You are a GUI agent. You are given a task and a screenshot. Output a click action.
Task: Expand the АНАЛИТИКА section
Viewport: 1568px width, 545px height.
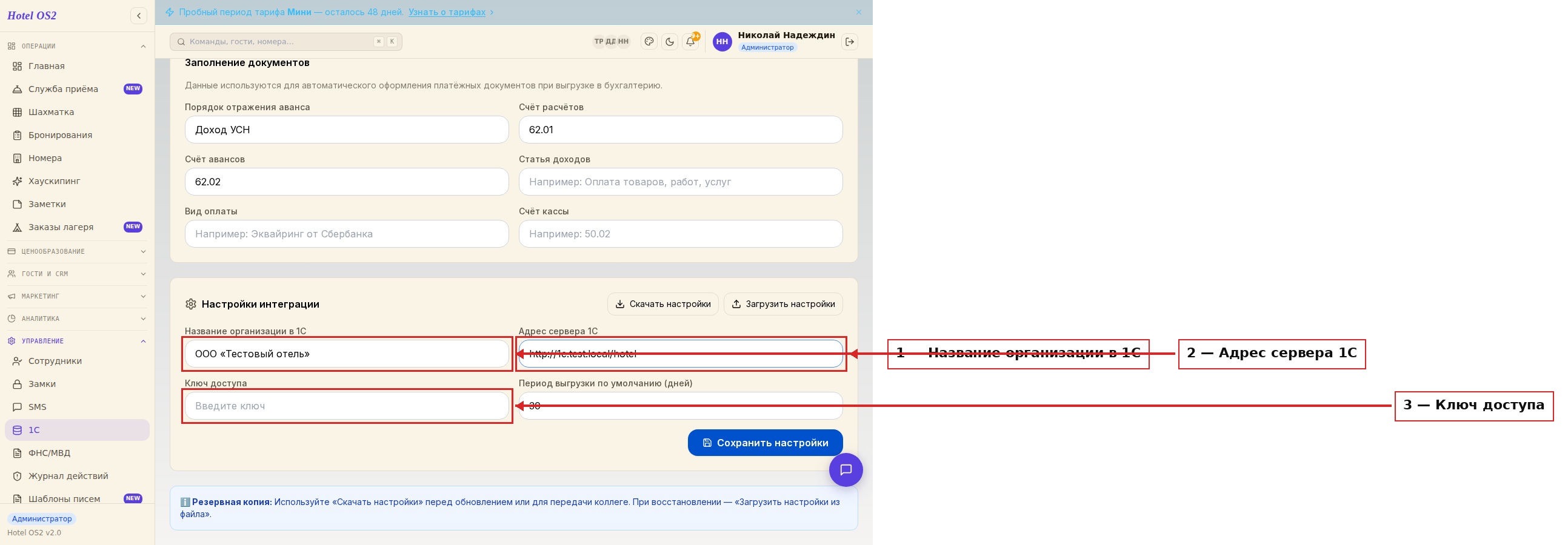77,319
